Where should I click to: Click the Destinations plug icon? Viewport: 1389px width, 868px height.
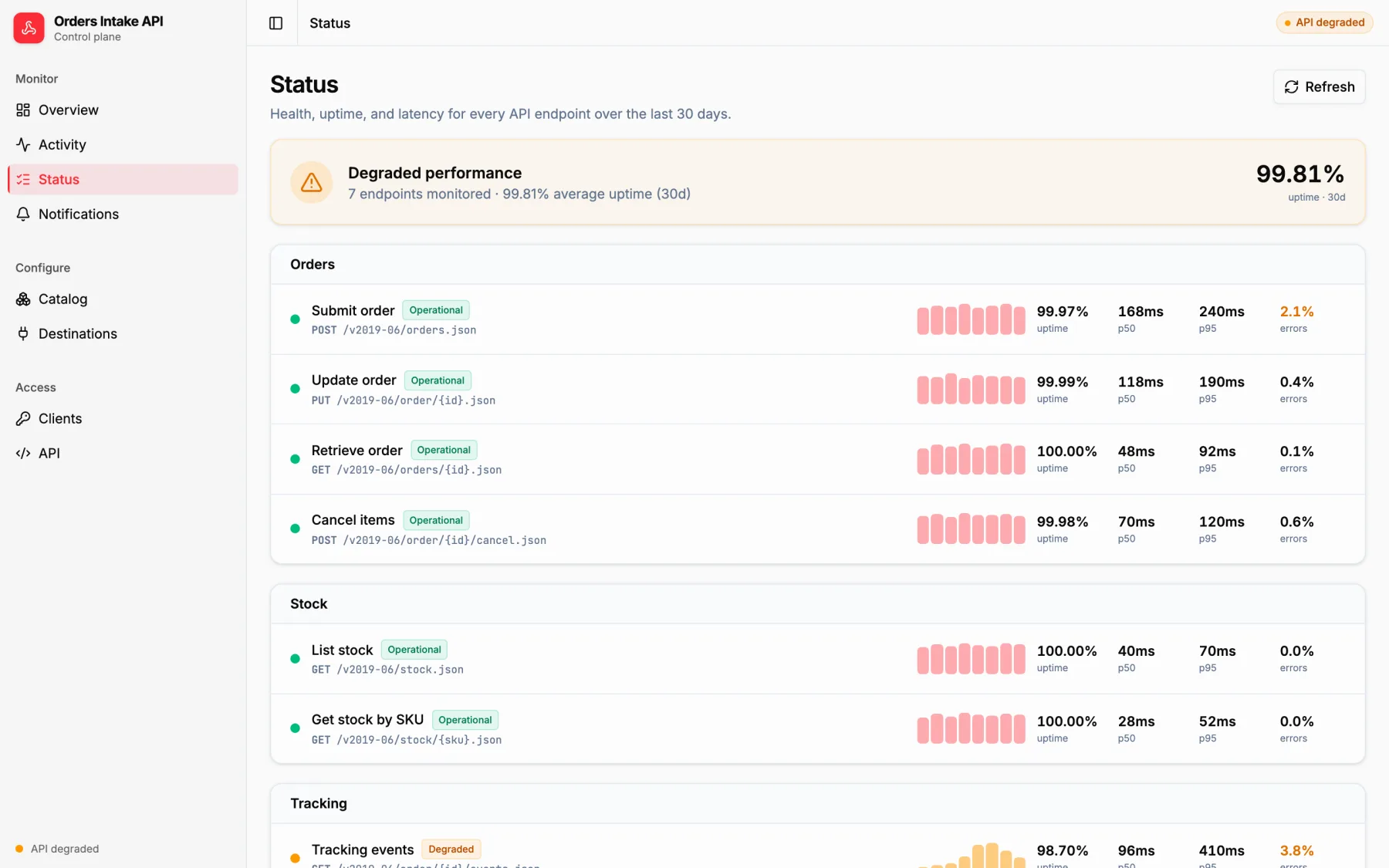coord(23,333)
